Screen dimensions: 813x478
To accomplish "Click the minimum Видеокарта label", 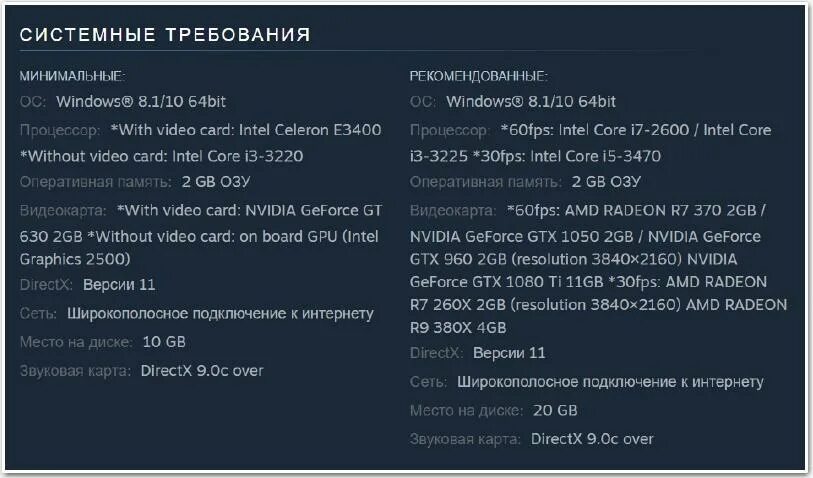I will click(x=63, y=210).
